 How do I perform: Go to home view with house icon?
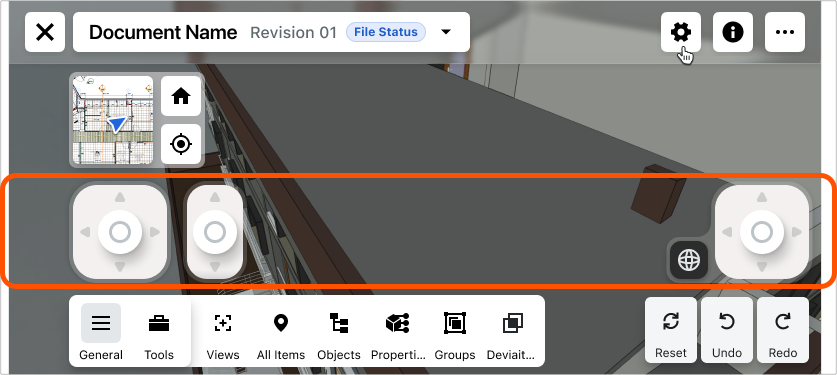(181, 96)
